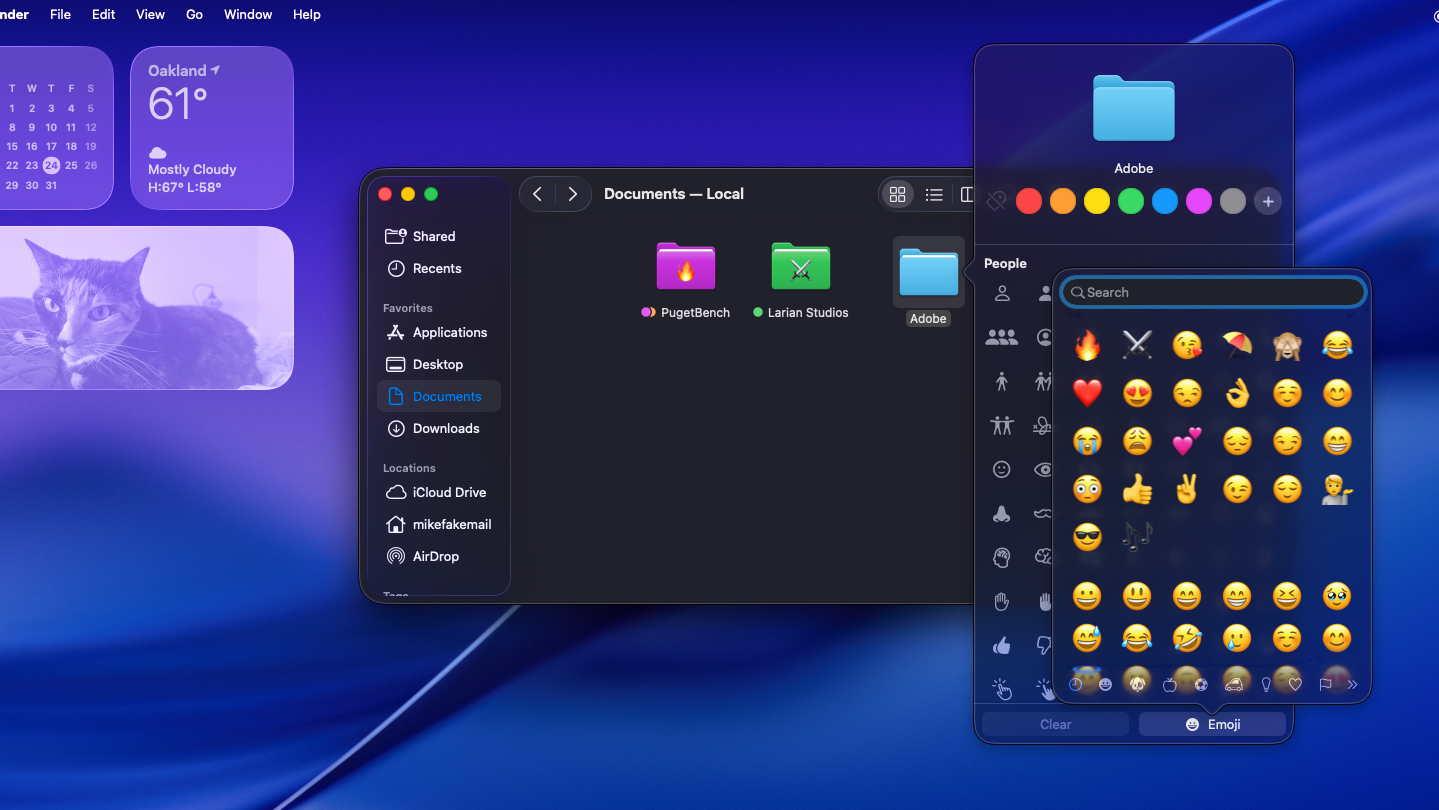Expand more emoji categories with the double chevron

click(x=1353, y=684)
